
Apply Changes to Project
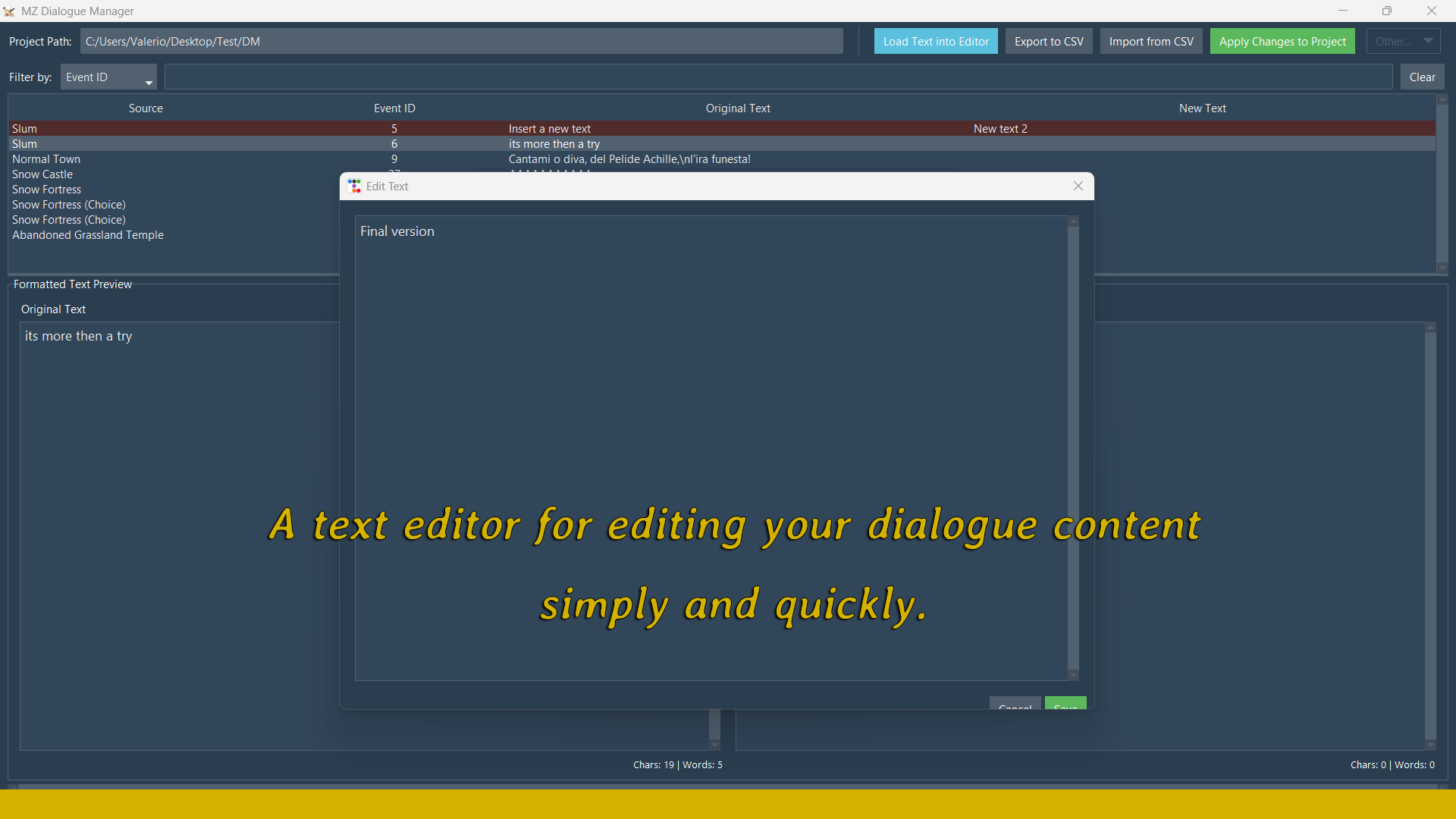1282,42
